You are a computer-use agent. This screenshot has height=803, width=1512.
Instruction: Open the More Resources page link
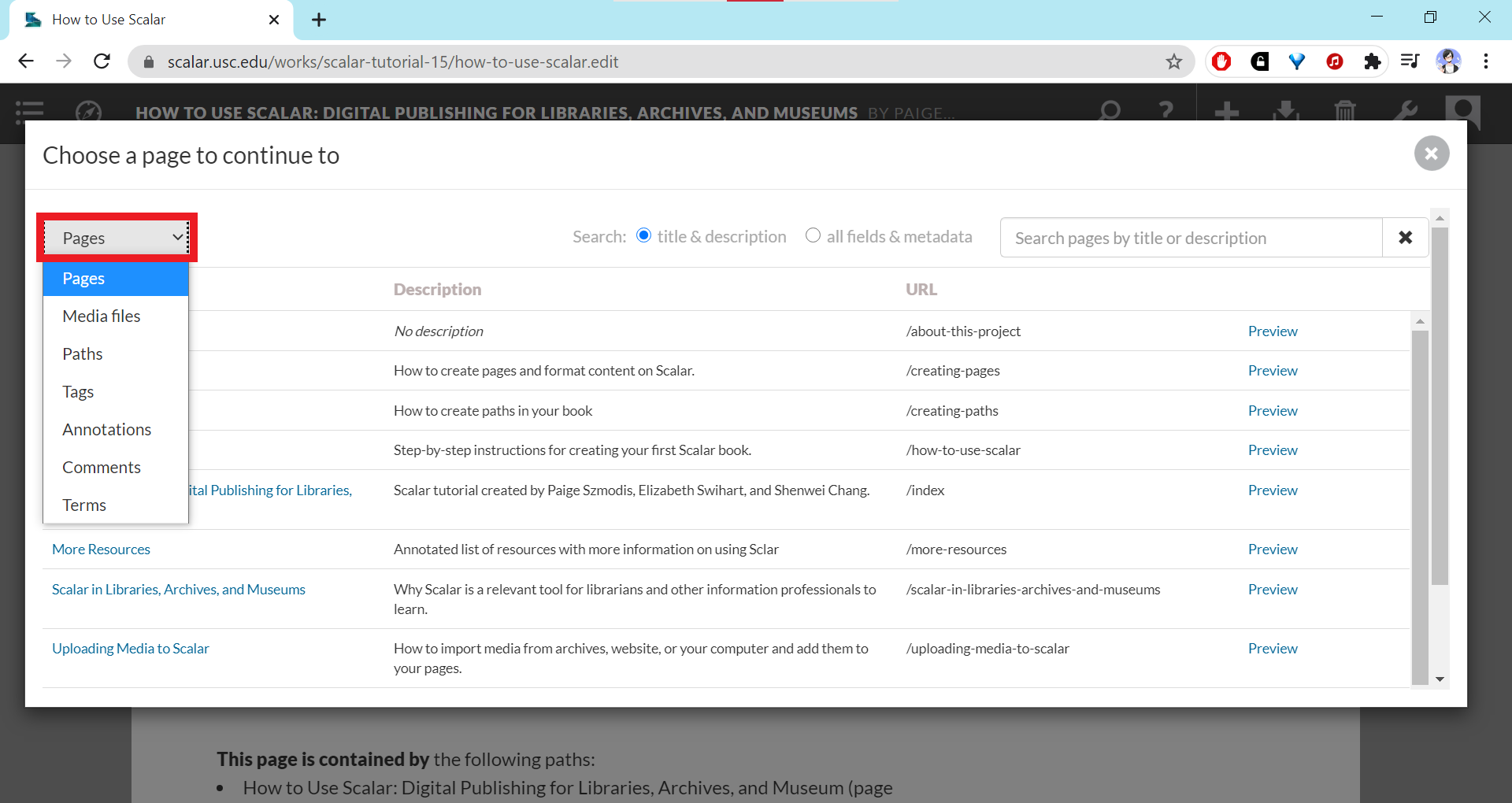pos(101,550)
